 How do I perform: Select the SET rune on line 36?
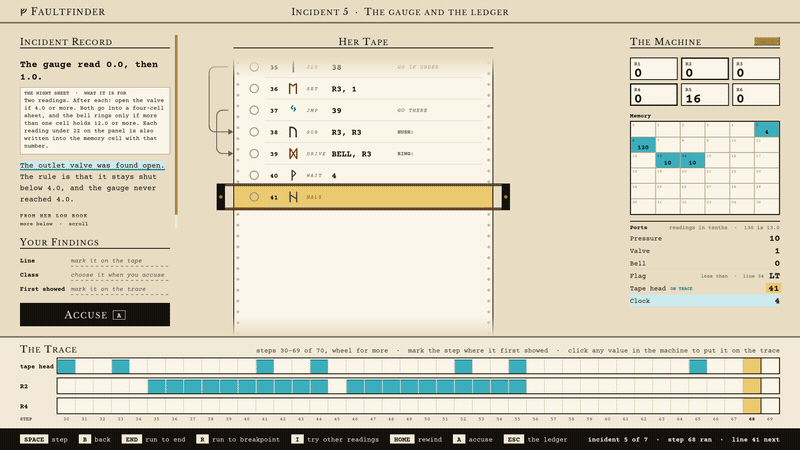pos(293,89)
